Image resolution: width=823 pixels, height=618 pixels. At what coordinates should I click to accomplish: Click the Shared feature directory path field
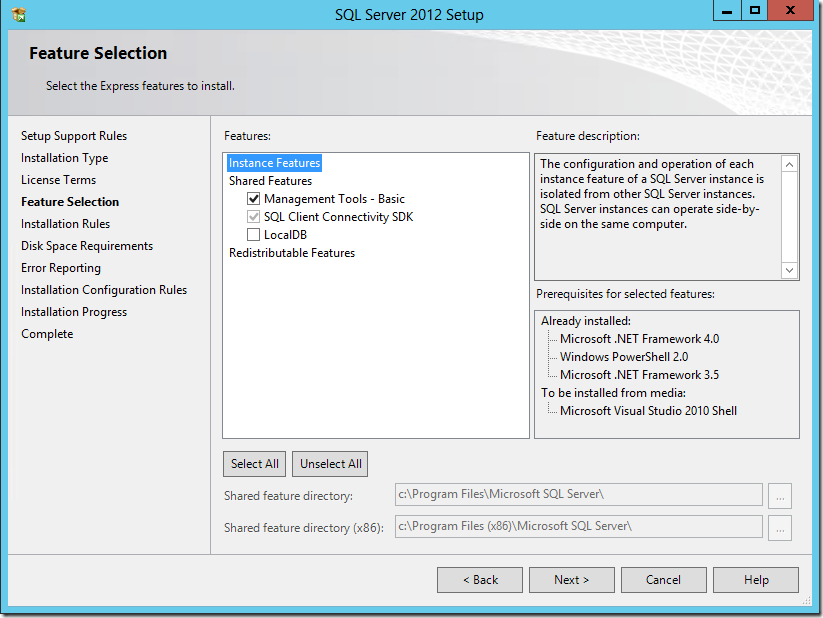578,495
